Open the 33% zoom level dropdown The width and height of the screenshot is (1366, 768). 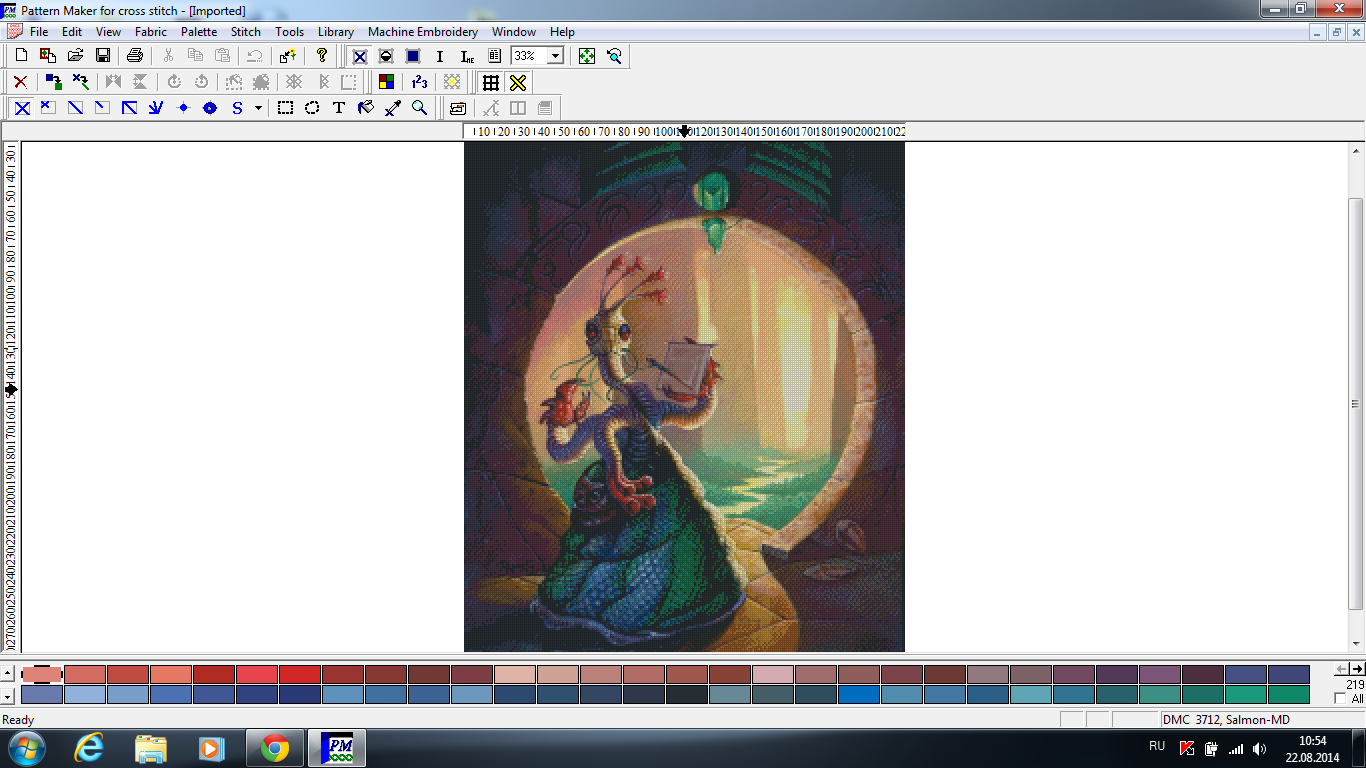(555, 56)
